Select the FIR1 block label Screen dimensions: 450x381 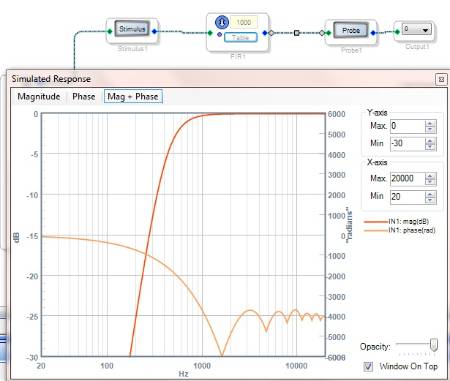[238, 56]
